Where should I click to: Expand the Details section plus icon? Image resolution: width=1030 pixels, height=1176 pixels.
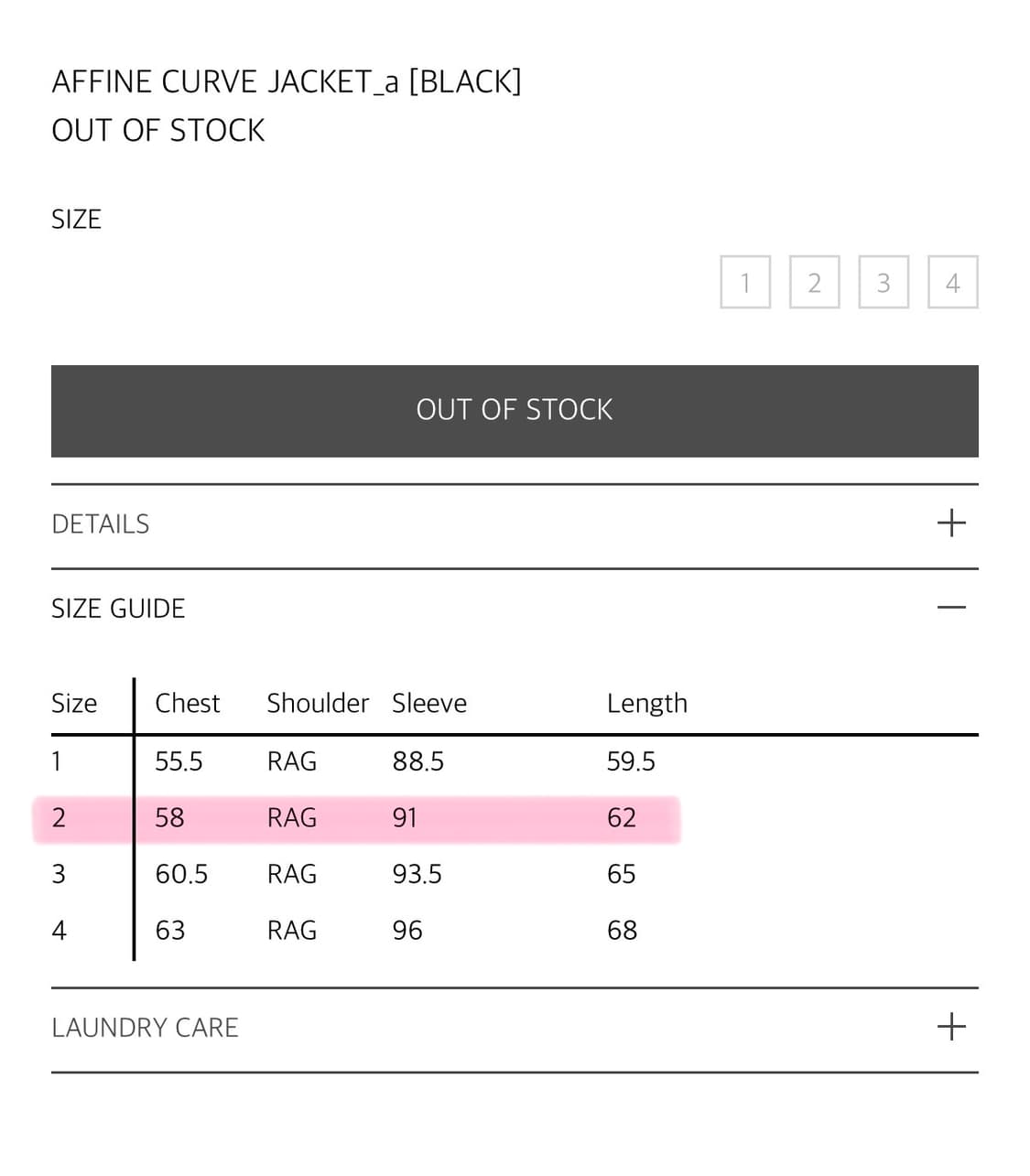(x=951, y=523)
